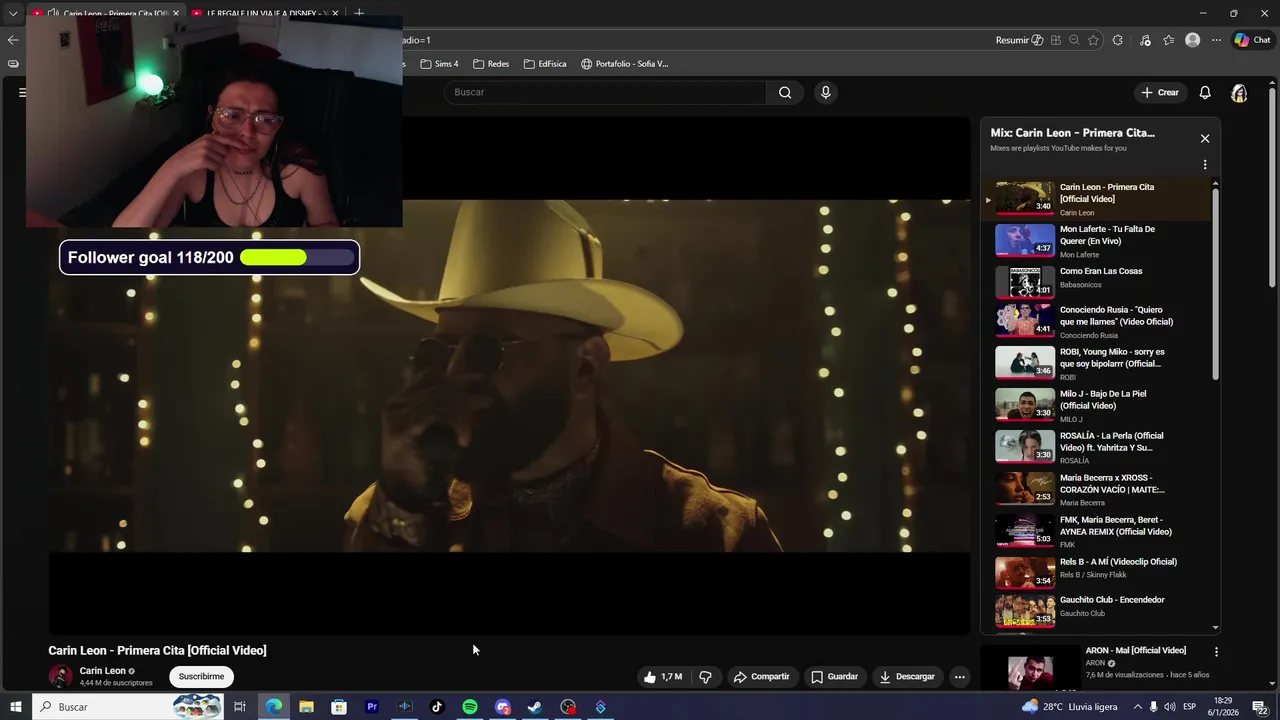Image resolution: width=1280 pixels, height=720 pixels.
Task: Open the Mix playlist three-dot options
Action: (x=1205, y=164)
